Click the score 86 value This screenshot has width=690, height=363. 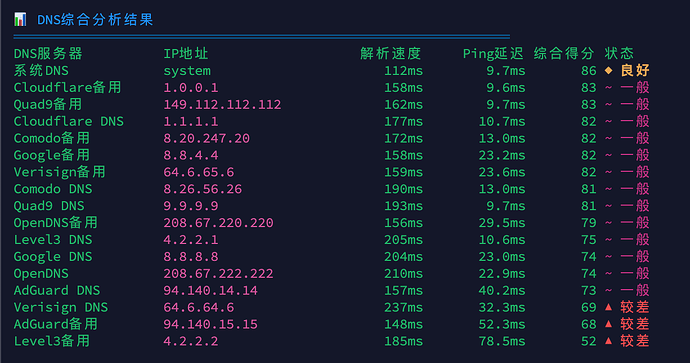589,71
